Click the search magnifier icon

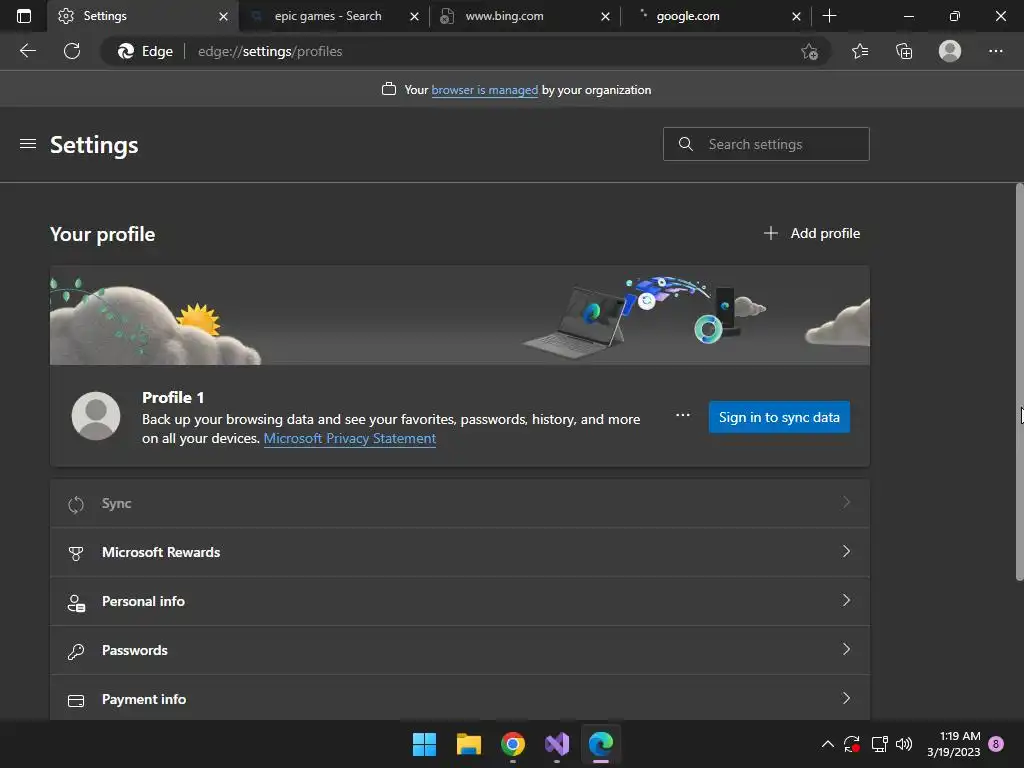[685, 144]
